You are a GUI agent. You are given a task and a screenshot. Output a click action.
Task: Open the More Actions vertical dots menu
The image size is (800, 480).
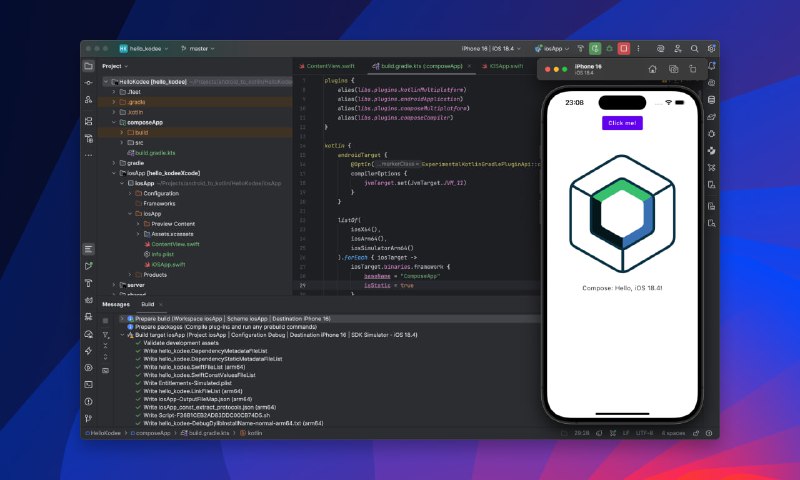coord(638,48)
